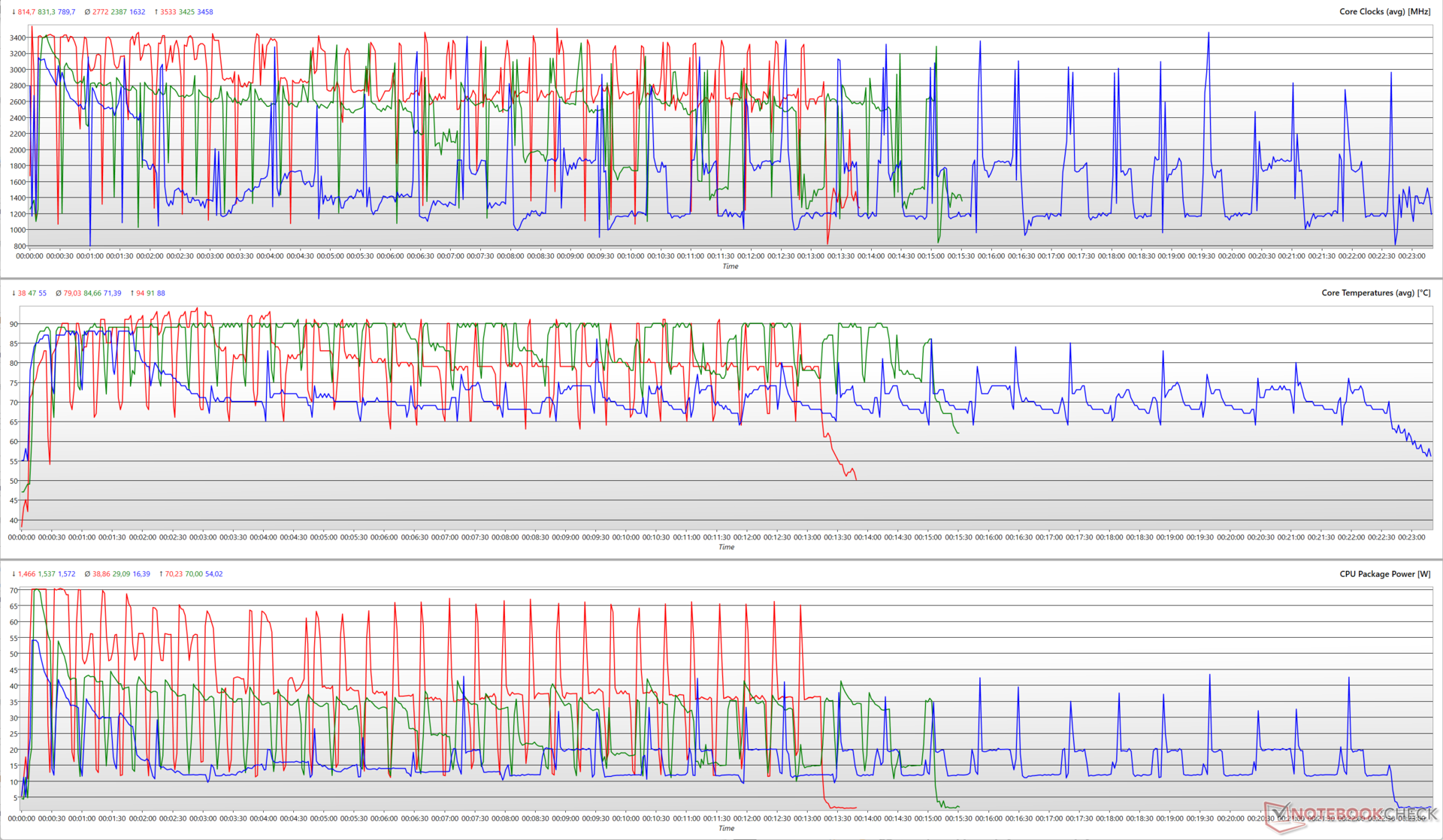Viewport: 1443px width, 840px height.
Task: Click the Core Temperatures (avg) [°C] title
Action: coord(1375,293)
